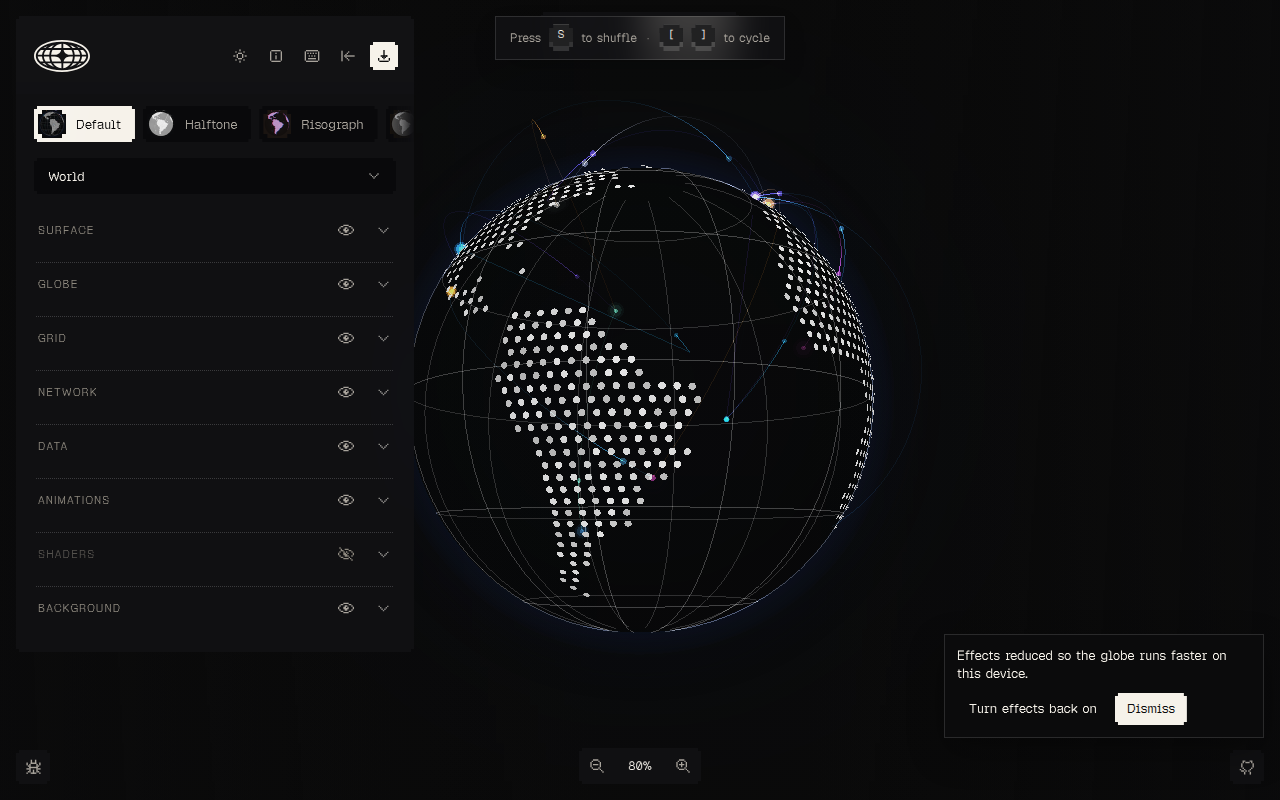Open the info panel icon
Image resolution: width=1280 pixels, height=800 pixels.
click(276, 56)
